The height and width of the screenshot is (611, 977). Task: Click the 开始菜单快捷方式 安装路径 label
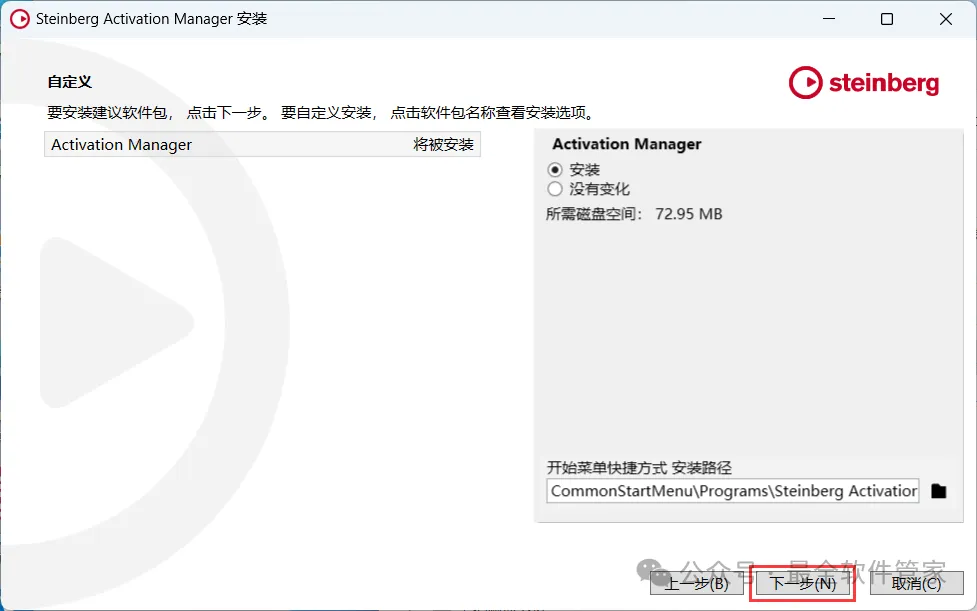[x=639, y=467]
